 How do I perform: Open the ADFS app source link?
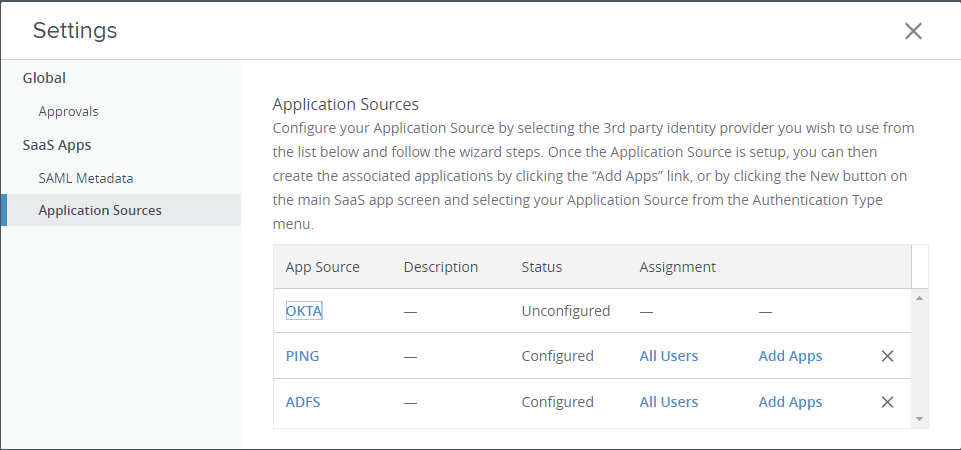click(x=303, y=402)
